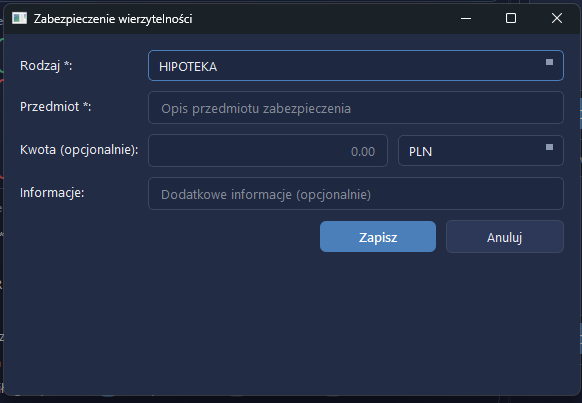Click the Kwota amount field
The image size is (582, 403).
(268, 151)
